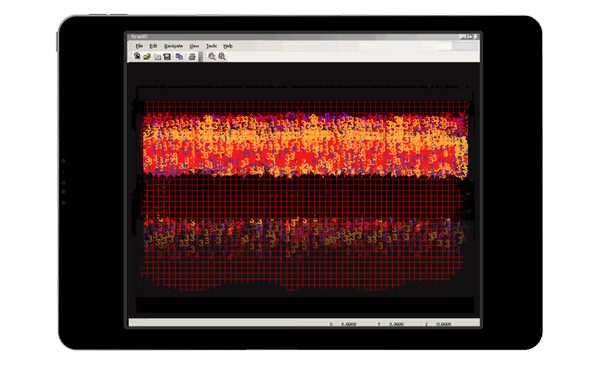Click the import toolbar icon beside the folder
The image size is (600, 367).
coord(157,57)
